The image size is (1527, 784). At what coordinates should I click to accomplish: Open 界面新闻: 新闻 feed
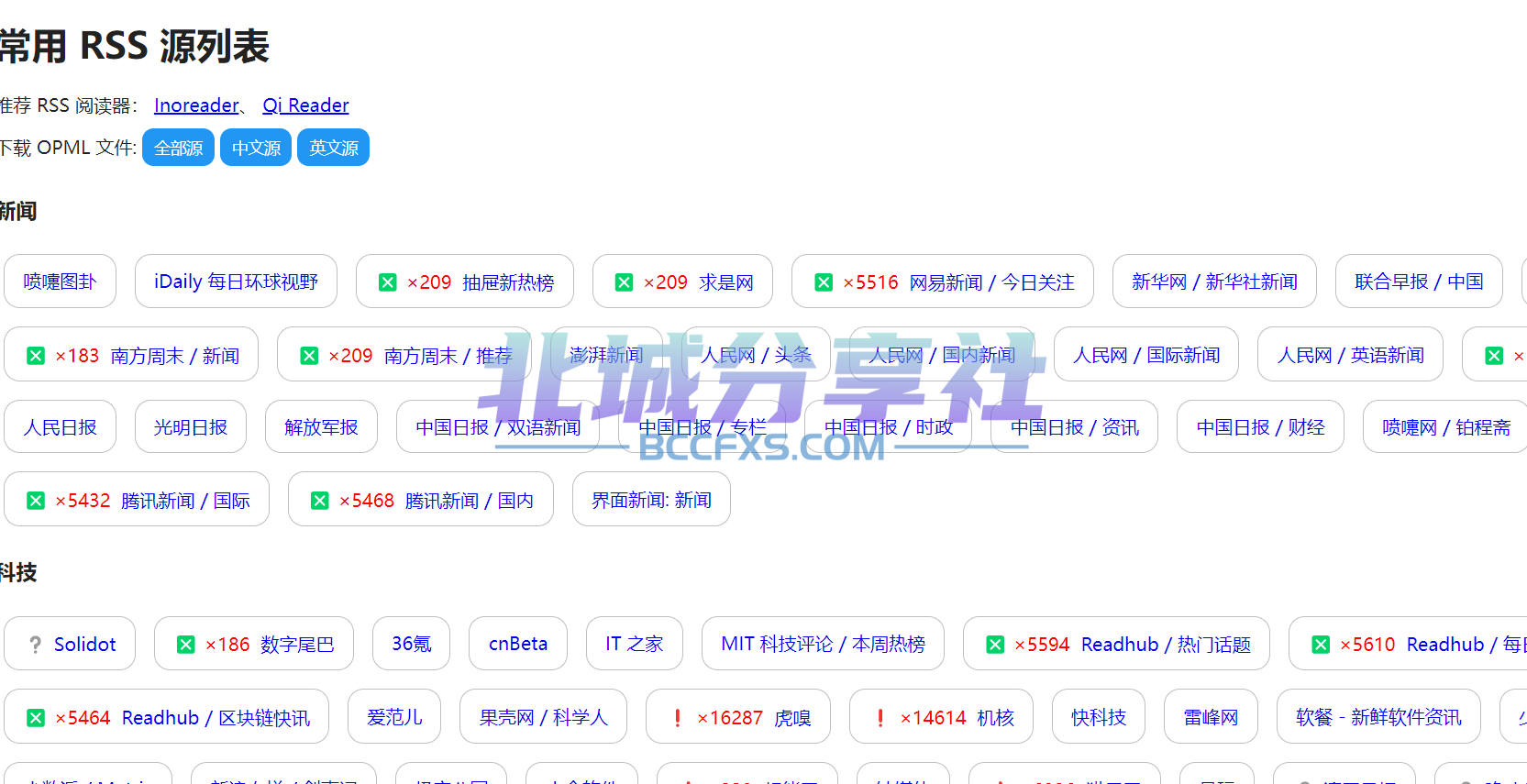651,500
